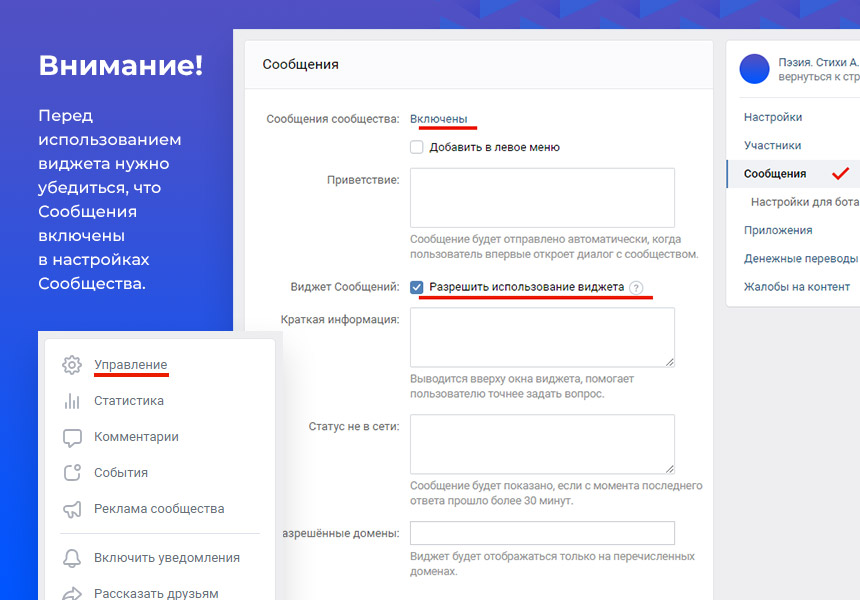Screen dimensions: 860x600
Task: Click the bell icon for Включить уведомления
Action: pyautogui.click(x=72, y=558)
